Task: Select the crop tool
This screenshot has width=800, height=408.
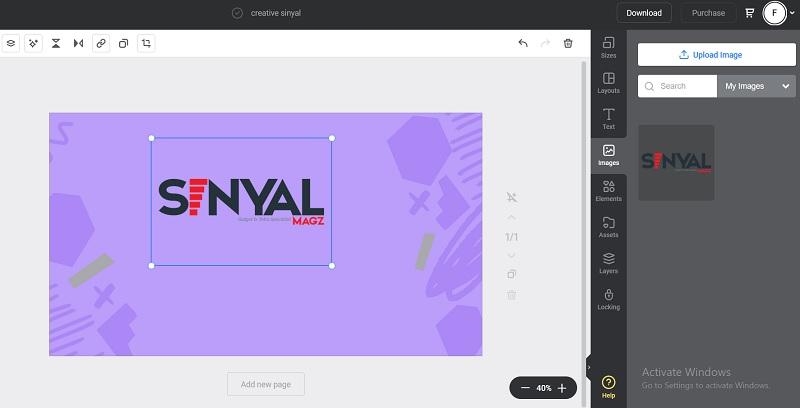Action: [146, 44]
